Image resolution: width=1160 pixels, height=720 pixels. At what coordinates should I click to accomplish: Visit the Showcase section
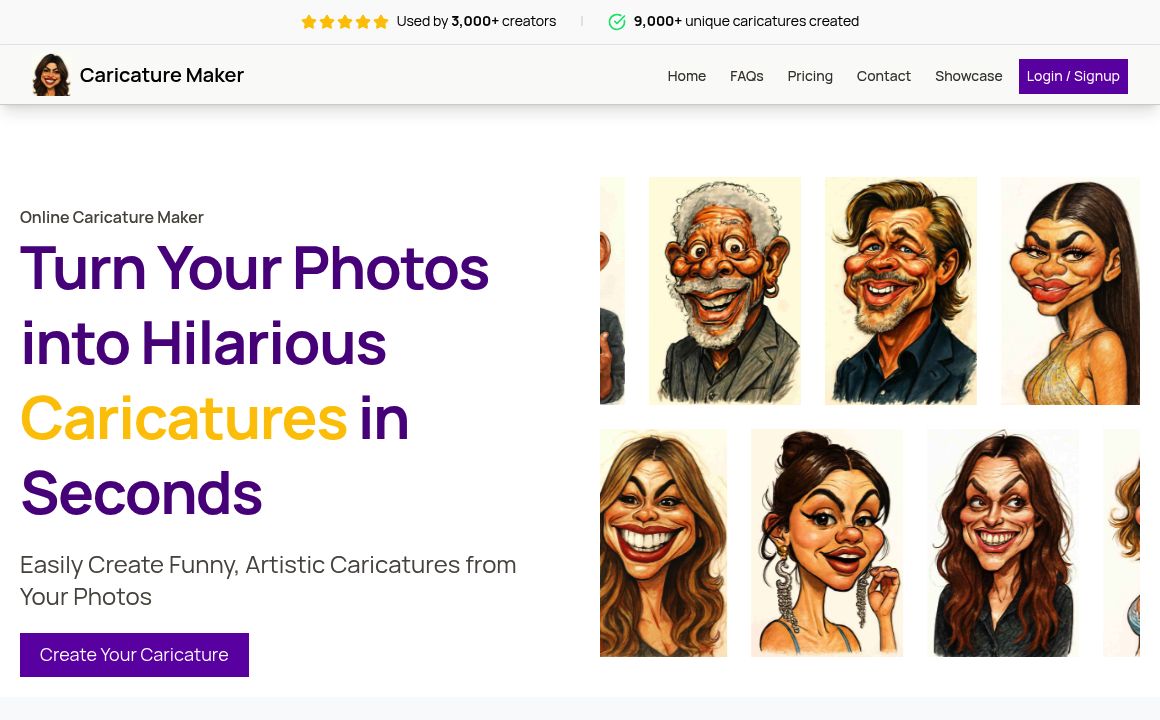pyautogui.click(x=968, y=75)
